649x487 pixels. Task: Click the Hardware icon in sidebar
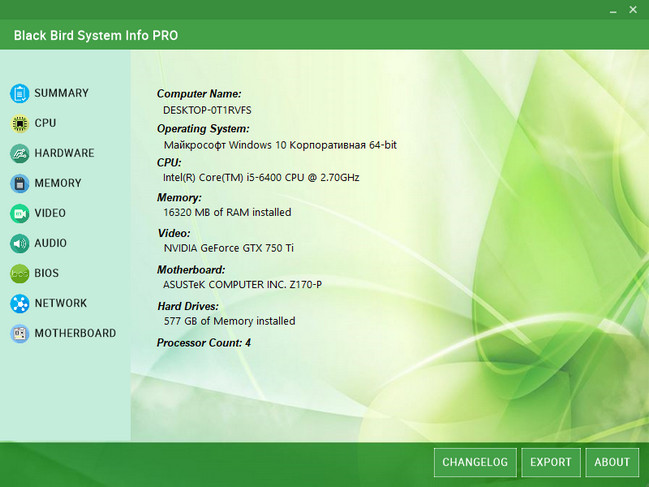pyautogui.click(x=19, y=153)
